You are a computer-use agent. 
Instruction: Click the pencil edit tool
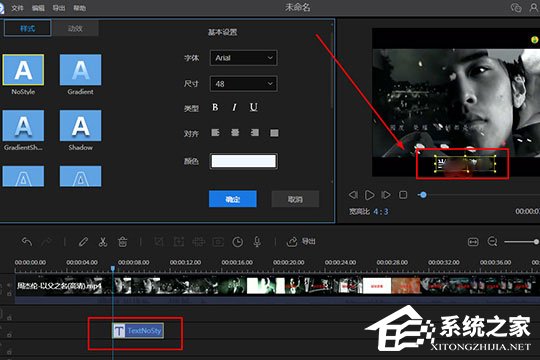click(83, 241)
